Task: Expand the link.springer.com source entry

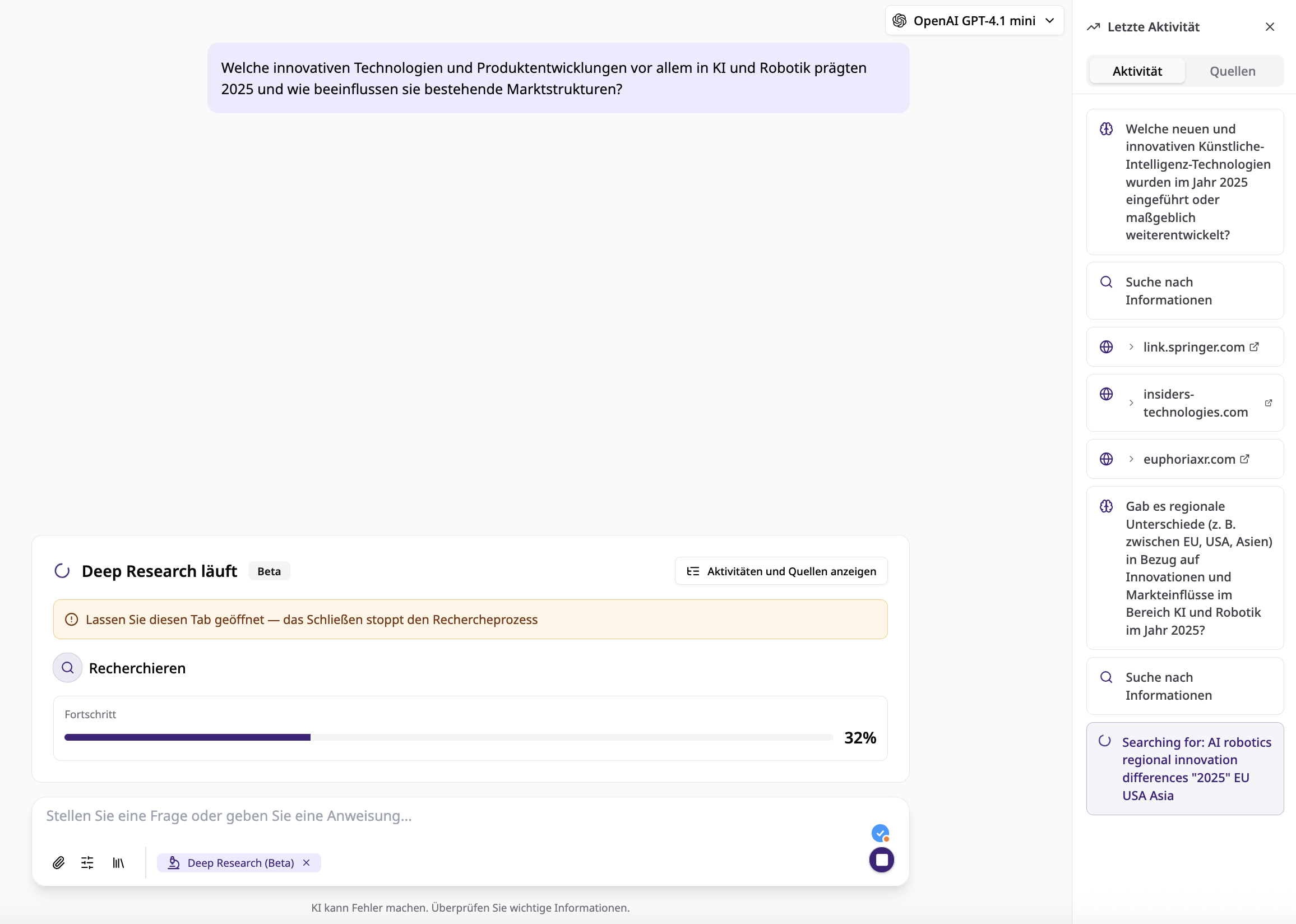Action: (x=1131, y=346)
